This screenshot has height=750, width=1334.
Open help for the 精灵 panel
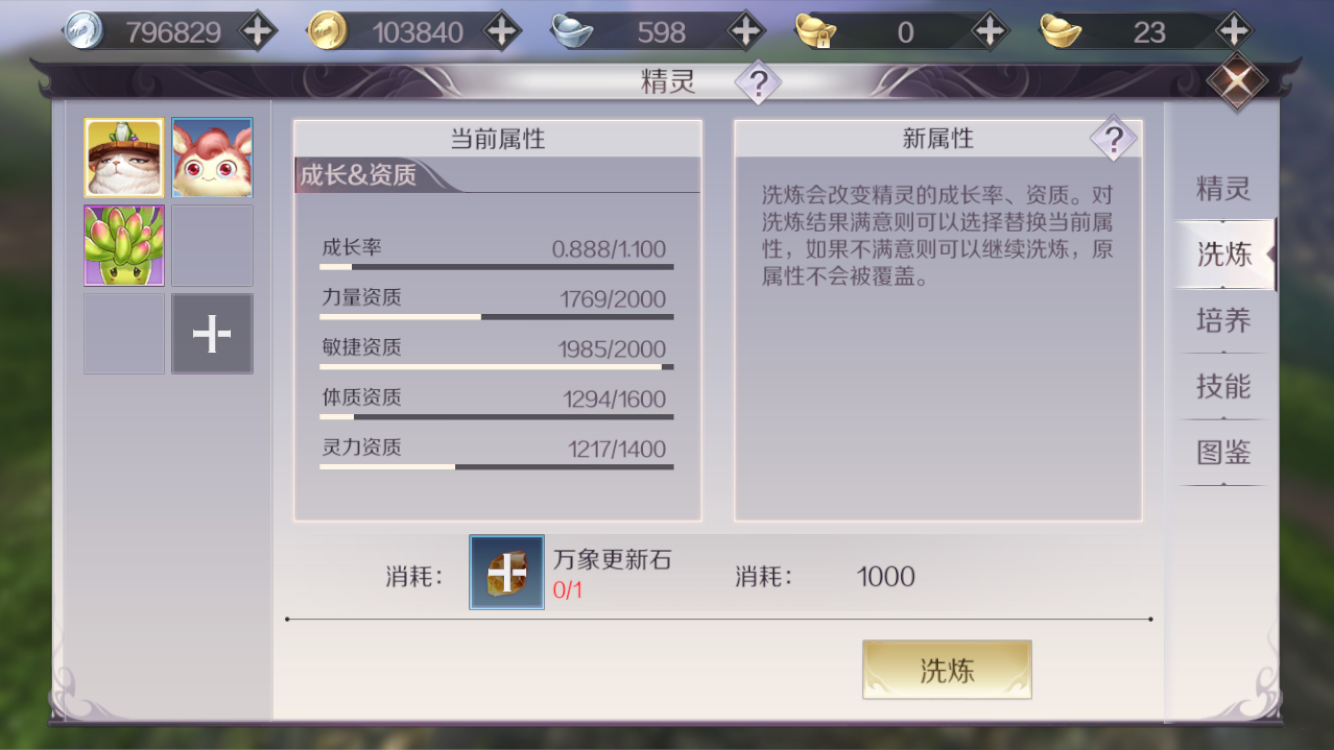pyautogui.click(x=758, y=83)
